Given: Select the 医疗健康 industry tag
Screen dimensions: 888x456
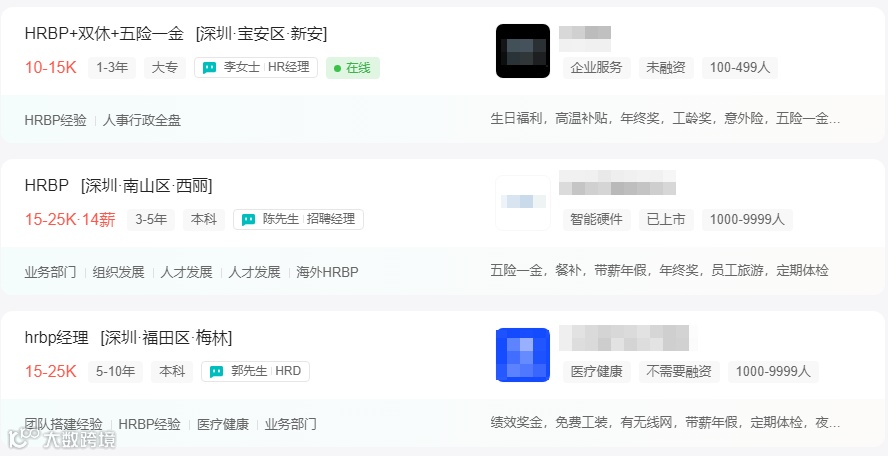Looking at the screenshot, I should (596, 372).
